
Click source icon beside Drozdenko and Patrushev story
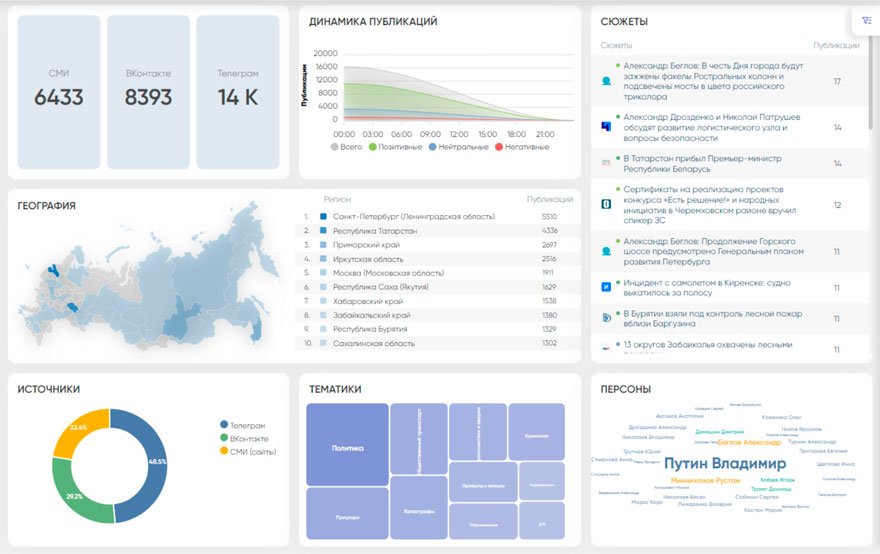606,127
